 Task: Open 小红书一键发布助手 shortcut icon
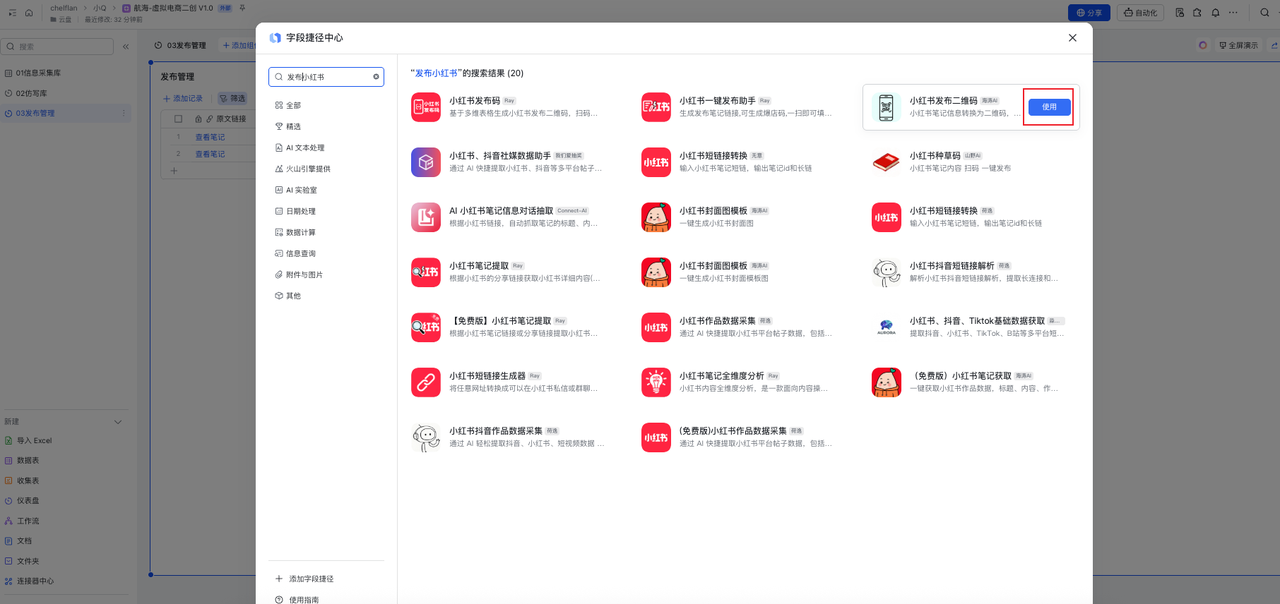pyautogui.click(x=656, y=107)
